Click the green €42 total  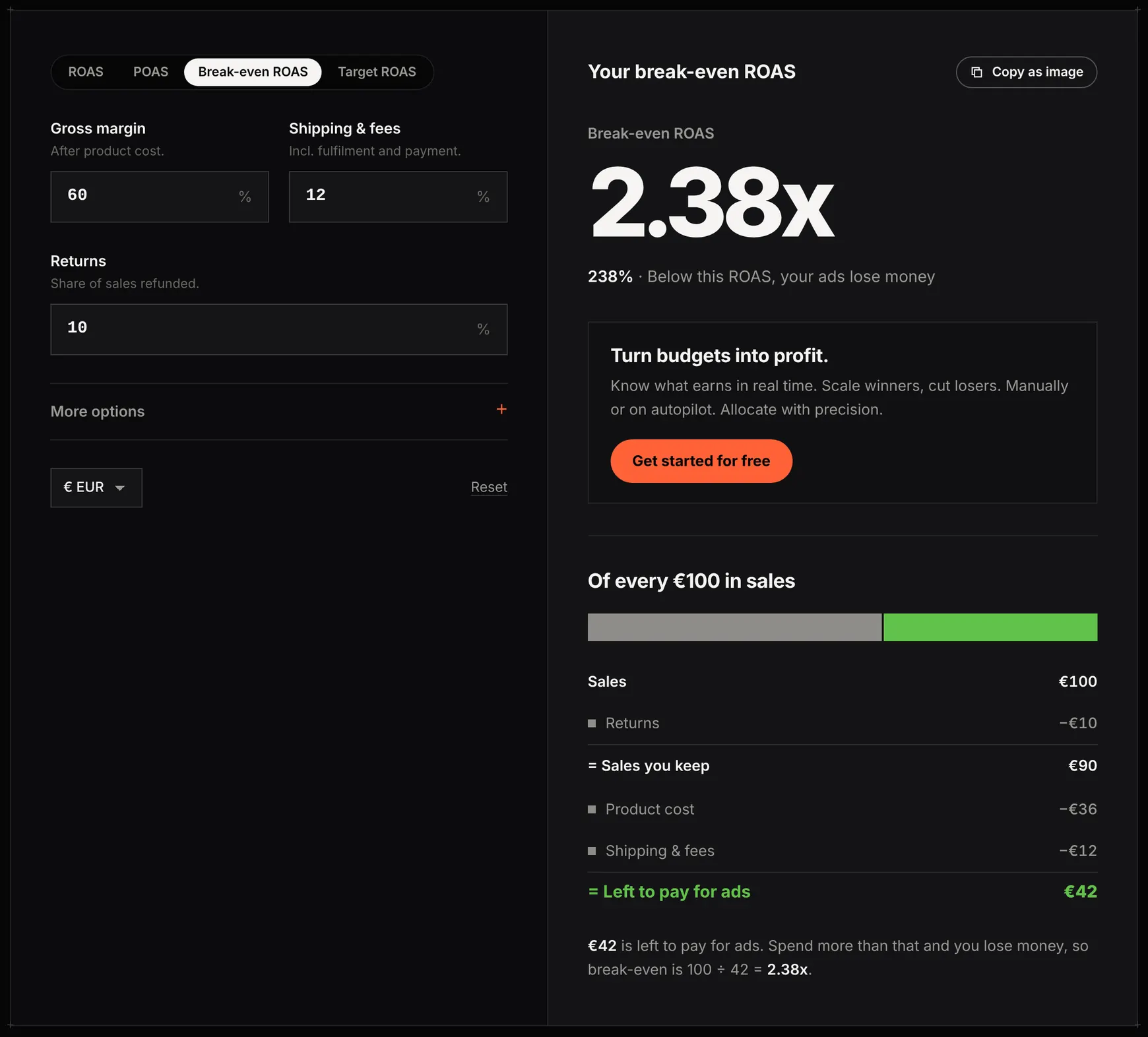click(1081, 892)
